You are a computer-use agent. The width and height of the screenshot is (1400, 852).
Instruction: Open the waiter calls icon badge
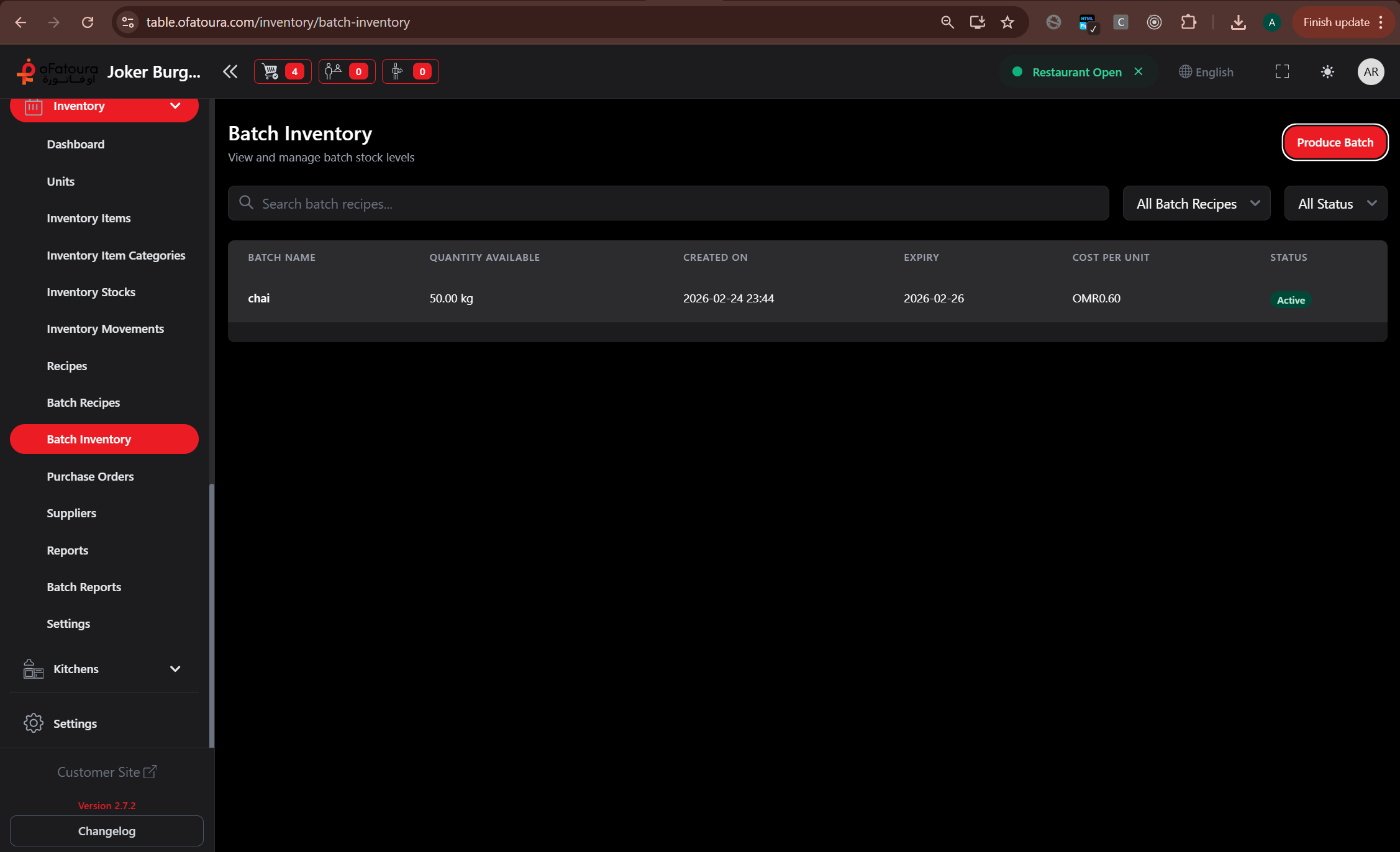(347, 71)
